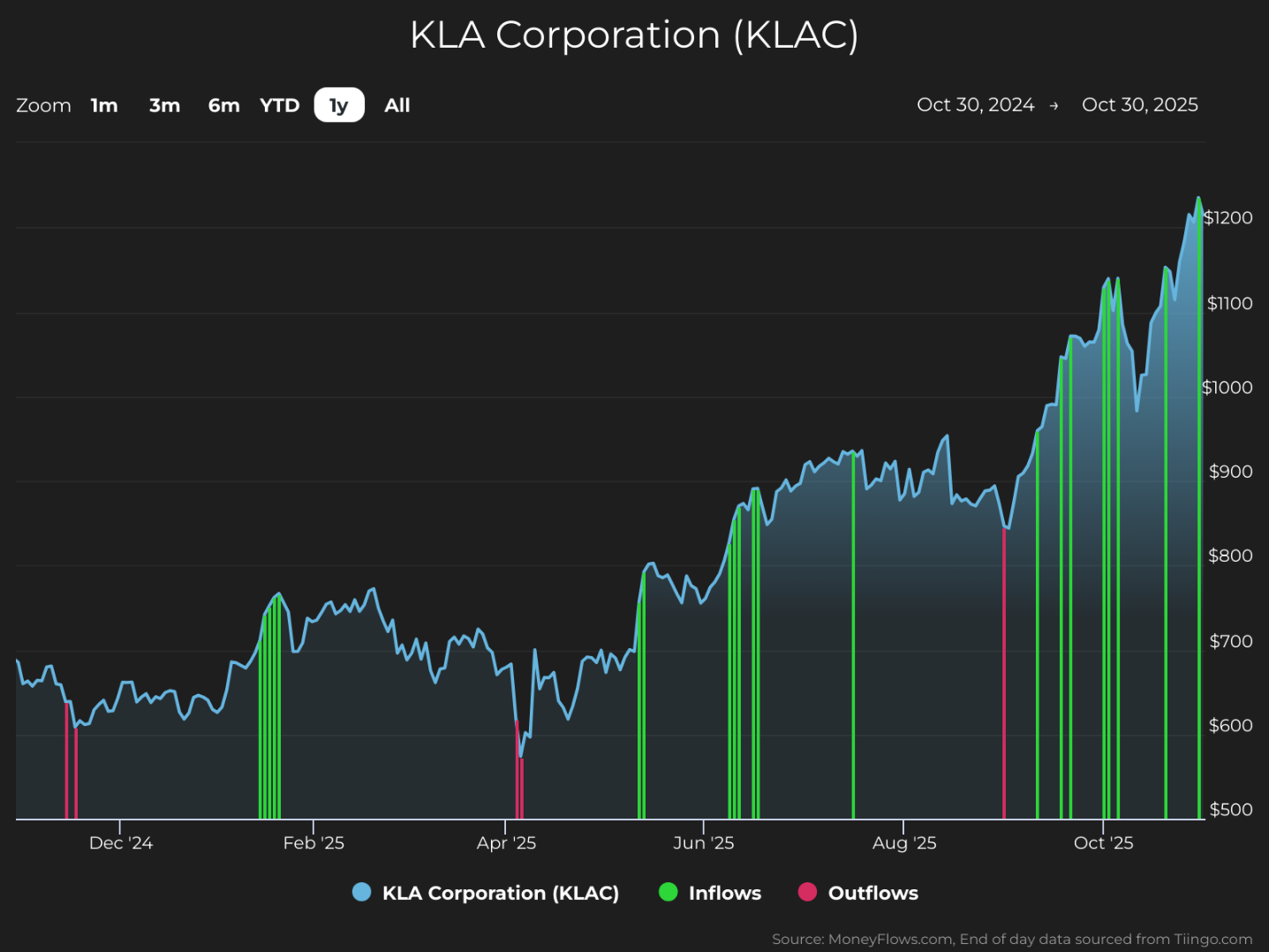Click the KLA Corporation (KLAC) chart title
This screenshot has height=952, width=1269.
pyautogui.click(x=634, y=35)
